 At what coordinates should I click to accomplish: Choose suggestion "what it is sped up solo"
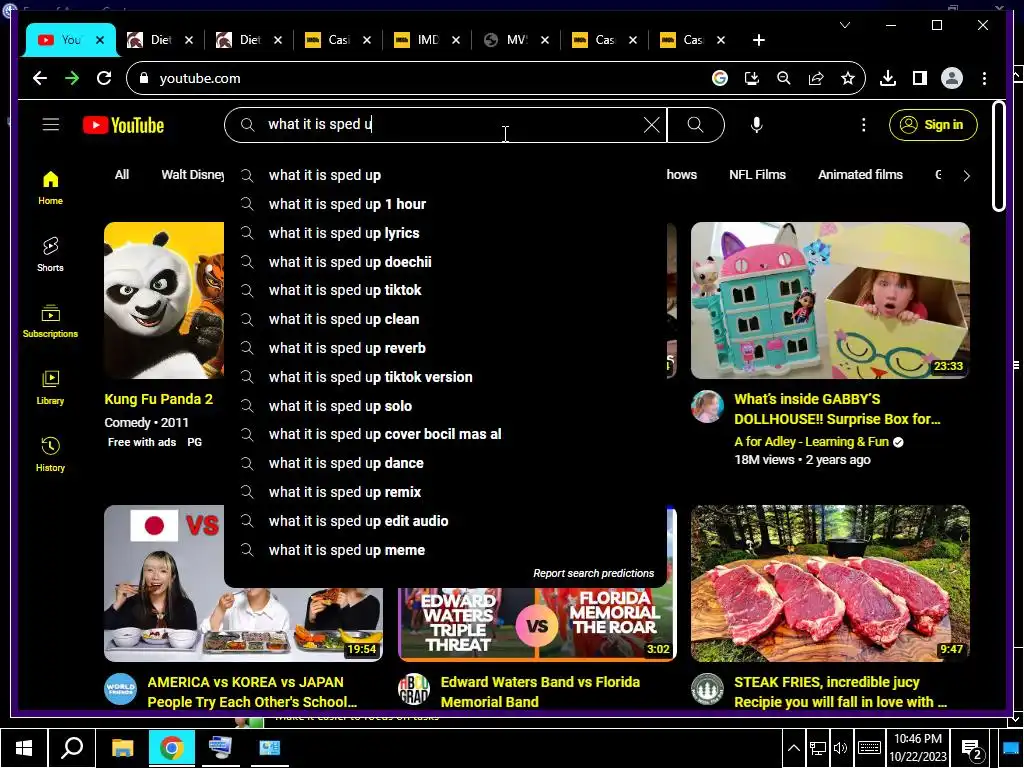445,406
